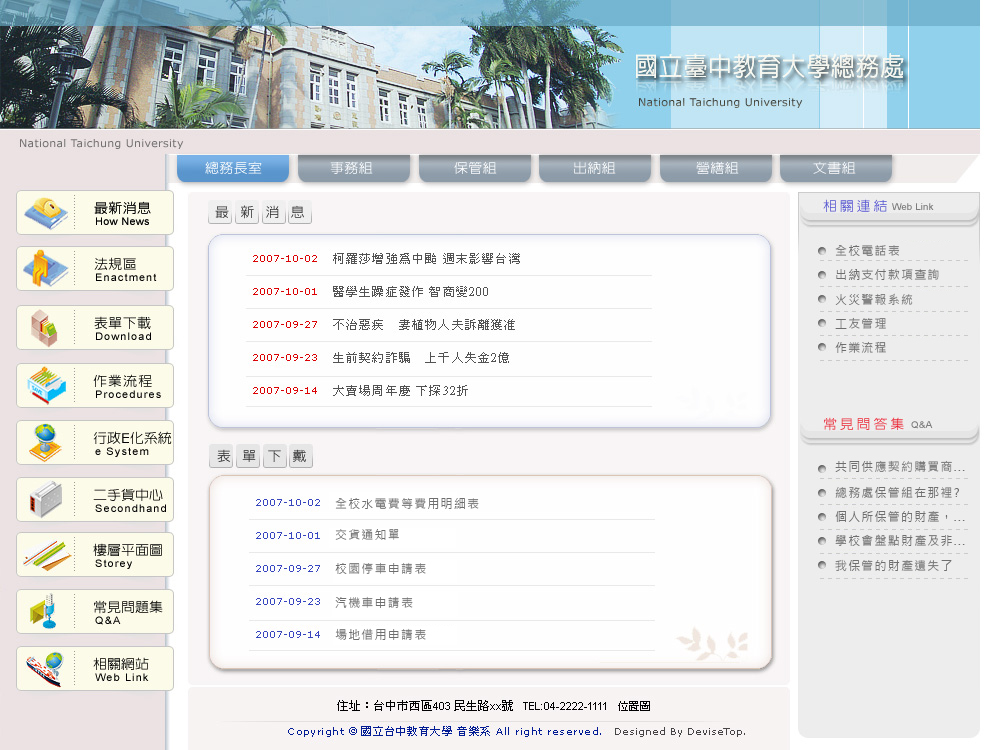Click the 最新消息 How News telephone icon
The height and width of the screenshot is (750, 1000).
point(45,213)
